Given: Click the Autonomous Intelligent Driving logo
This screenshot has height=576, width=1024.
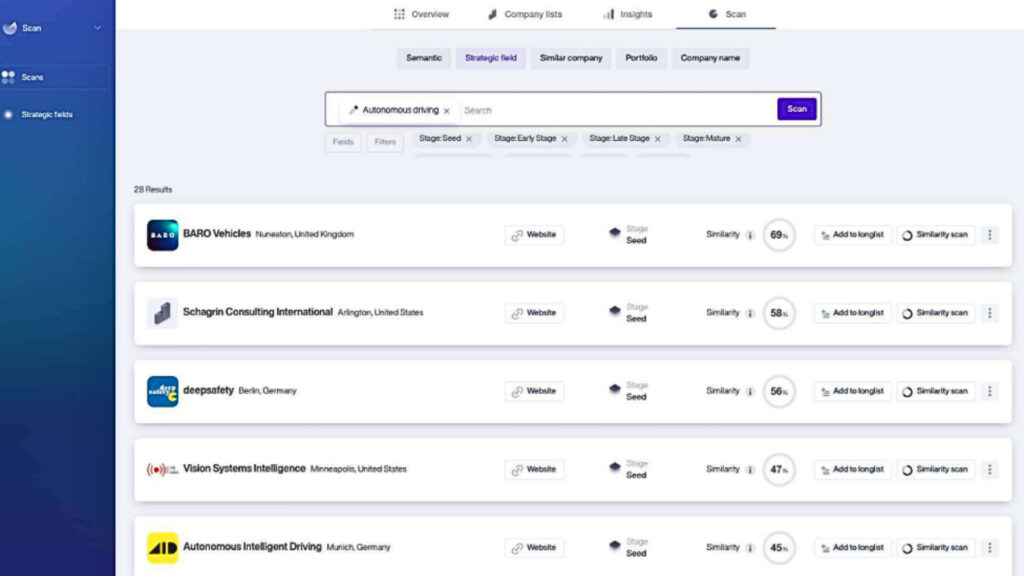Looking at the screenshot, I should coord(162,547).
